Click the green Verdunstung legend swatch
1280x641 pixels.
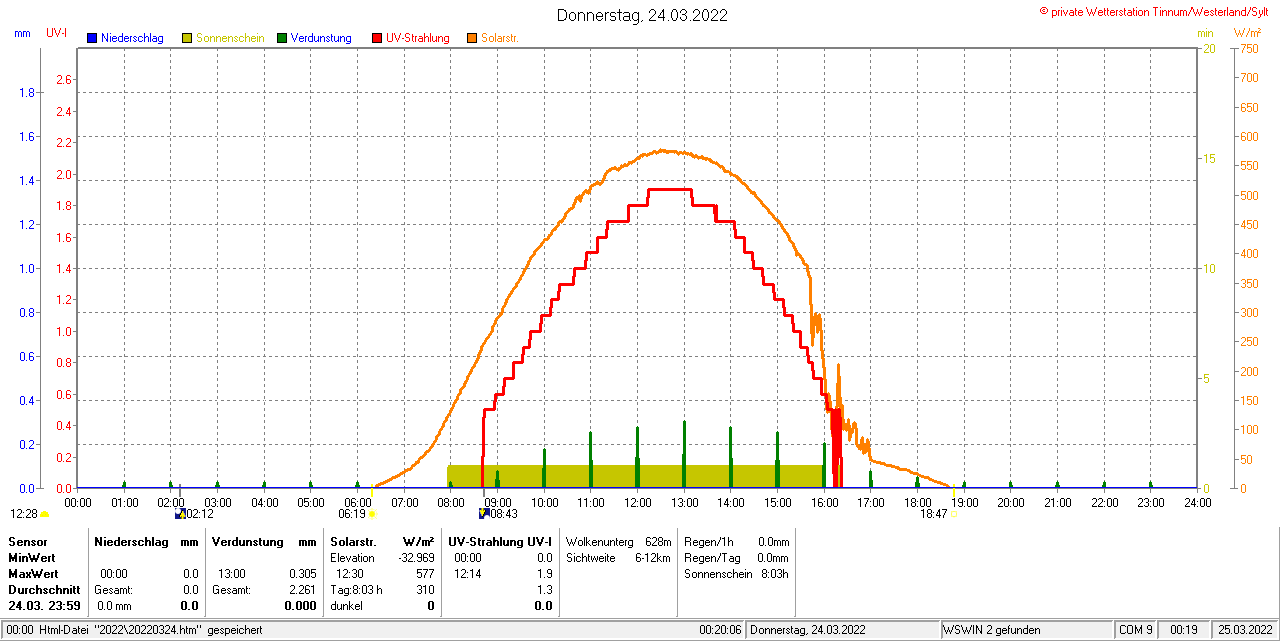[282, 38]
